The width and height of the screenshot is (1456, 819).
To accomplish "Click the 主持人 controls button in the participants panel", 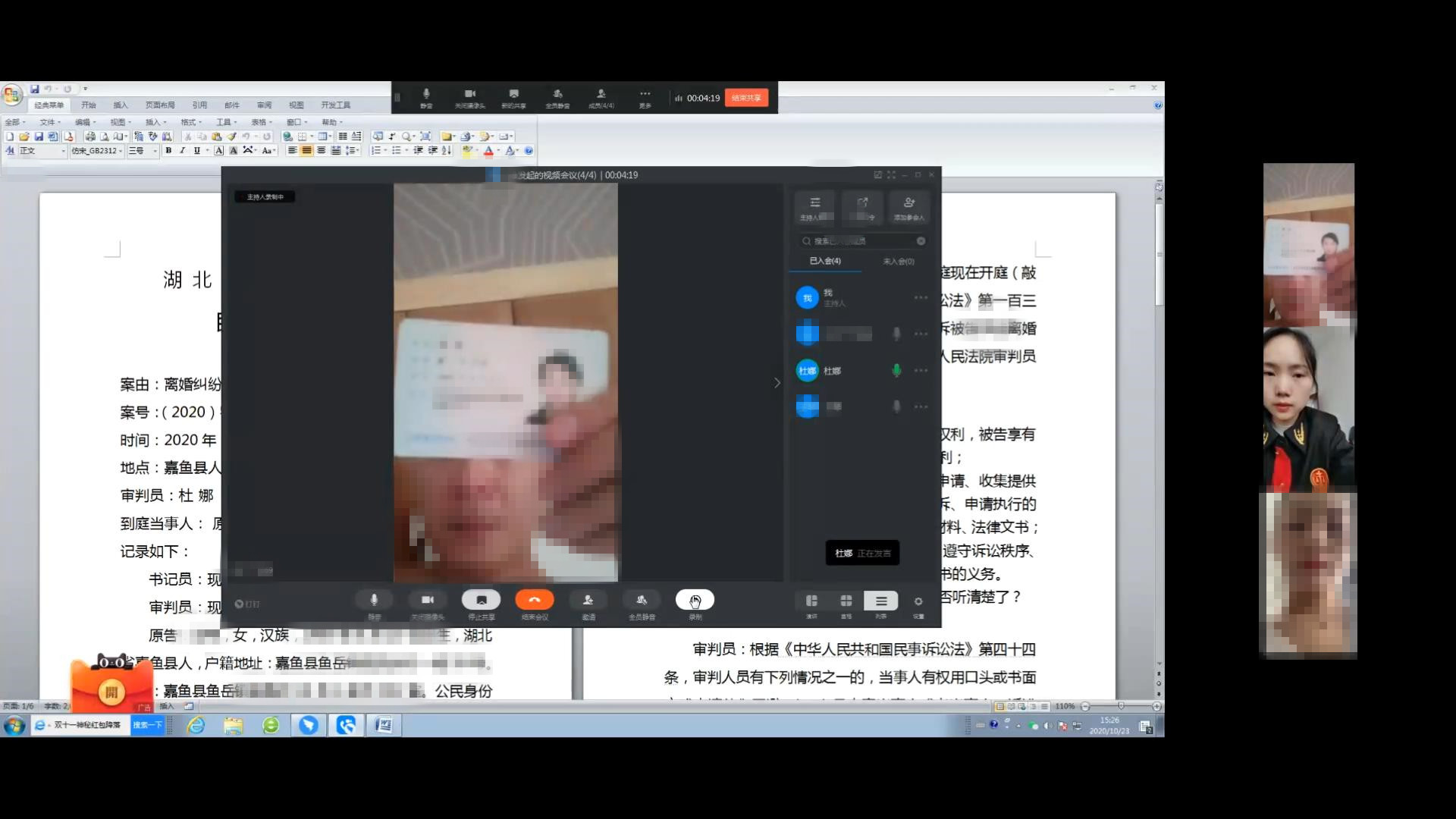I will pyautogui.click(x=815, y=208).
